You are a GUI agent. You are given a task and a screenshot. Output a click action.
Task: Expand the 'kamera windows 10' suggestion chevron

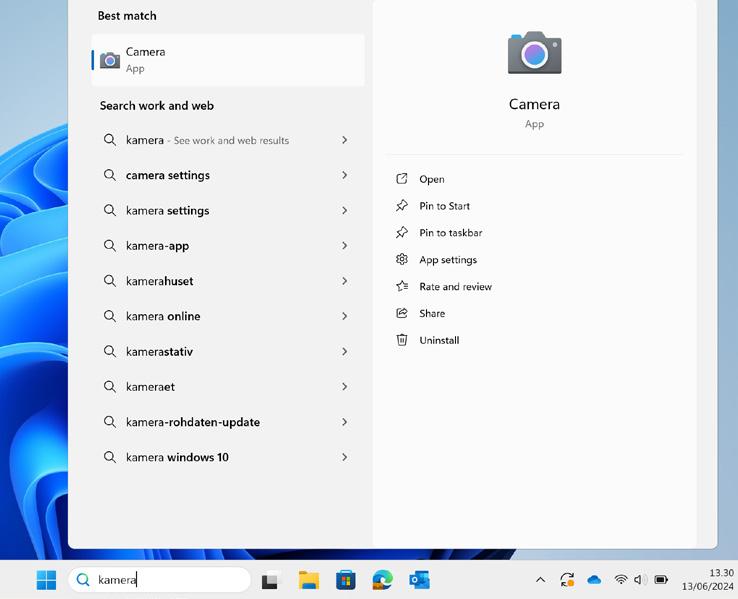click(345, 457)
